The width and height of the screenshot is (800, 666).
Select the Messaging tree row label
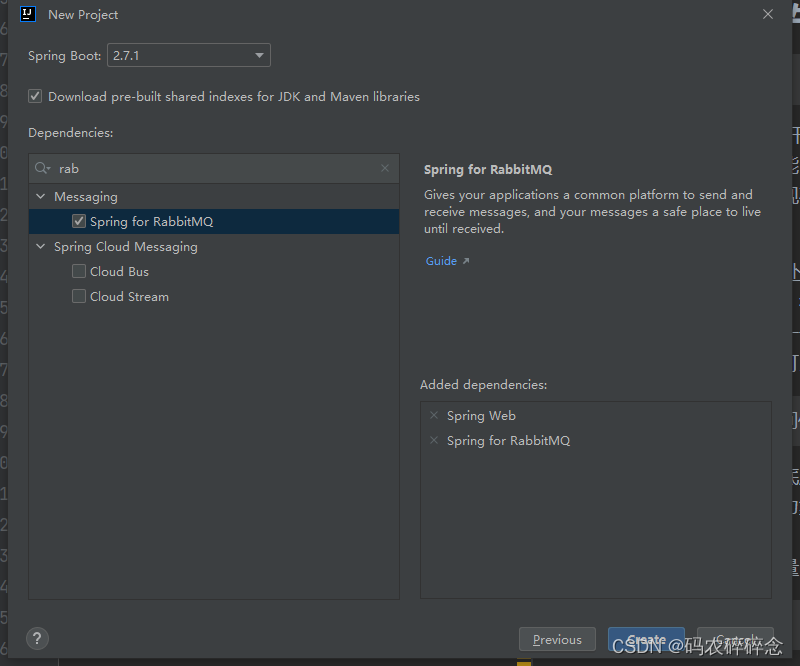(x=86, y=196)
